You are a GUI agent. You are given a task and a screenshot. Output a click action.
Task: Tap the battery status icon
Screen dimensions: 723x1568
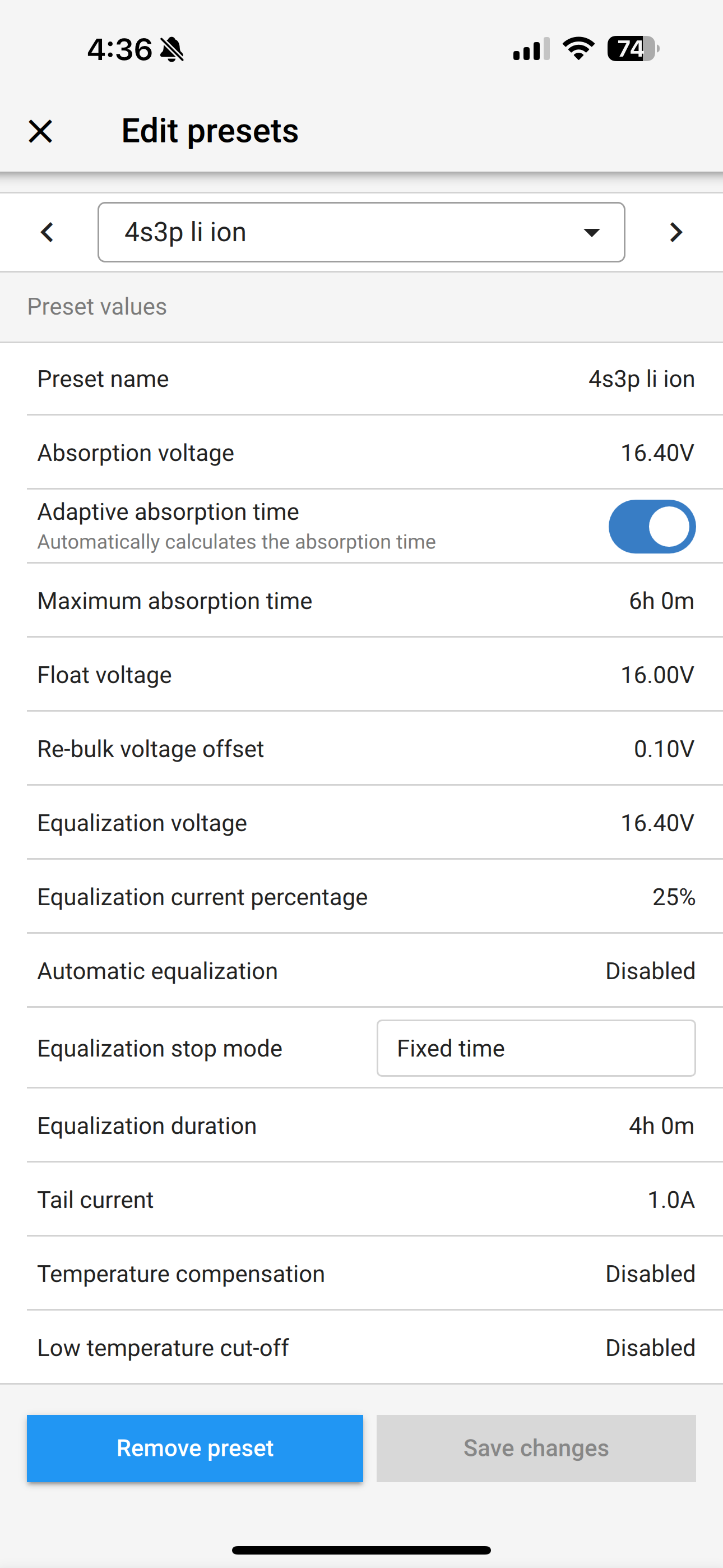coord(632,49)
